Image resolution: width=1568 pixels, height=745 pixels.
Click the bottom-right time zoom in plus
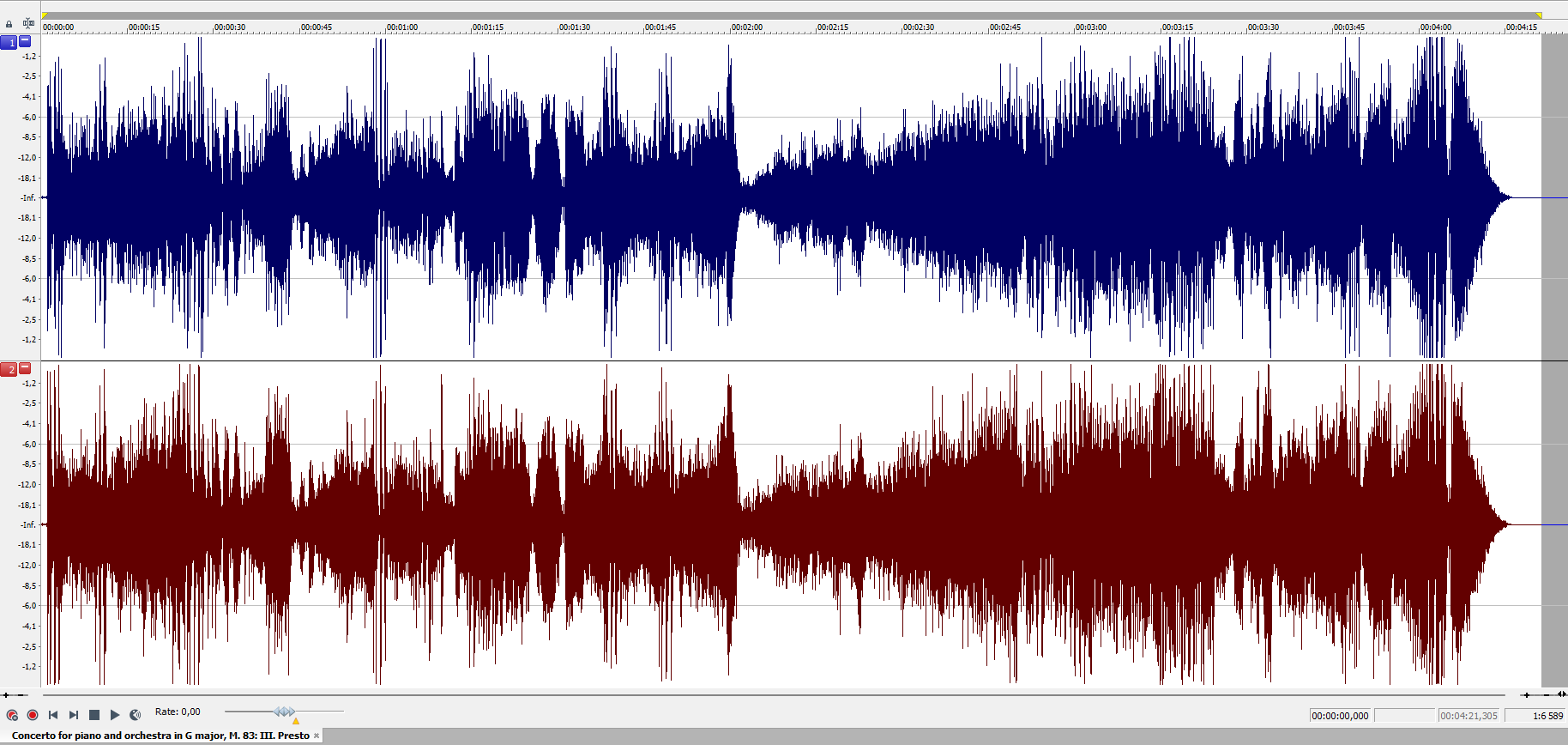coord(1526,695)
